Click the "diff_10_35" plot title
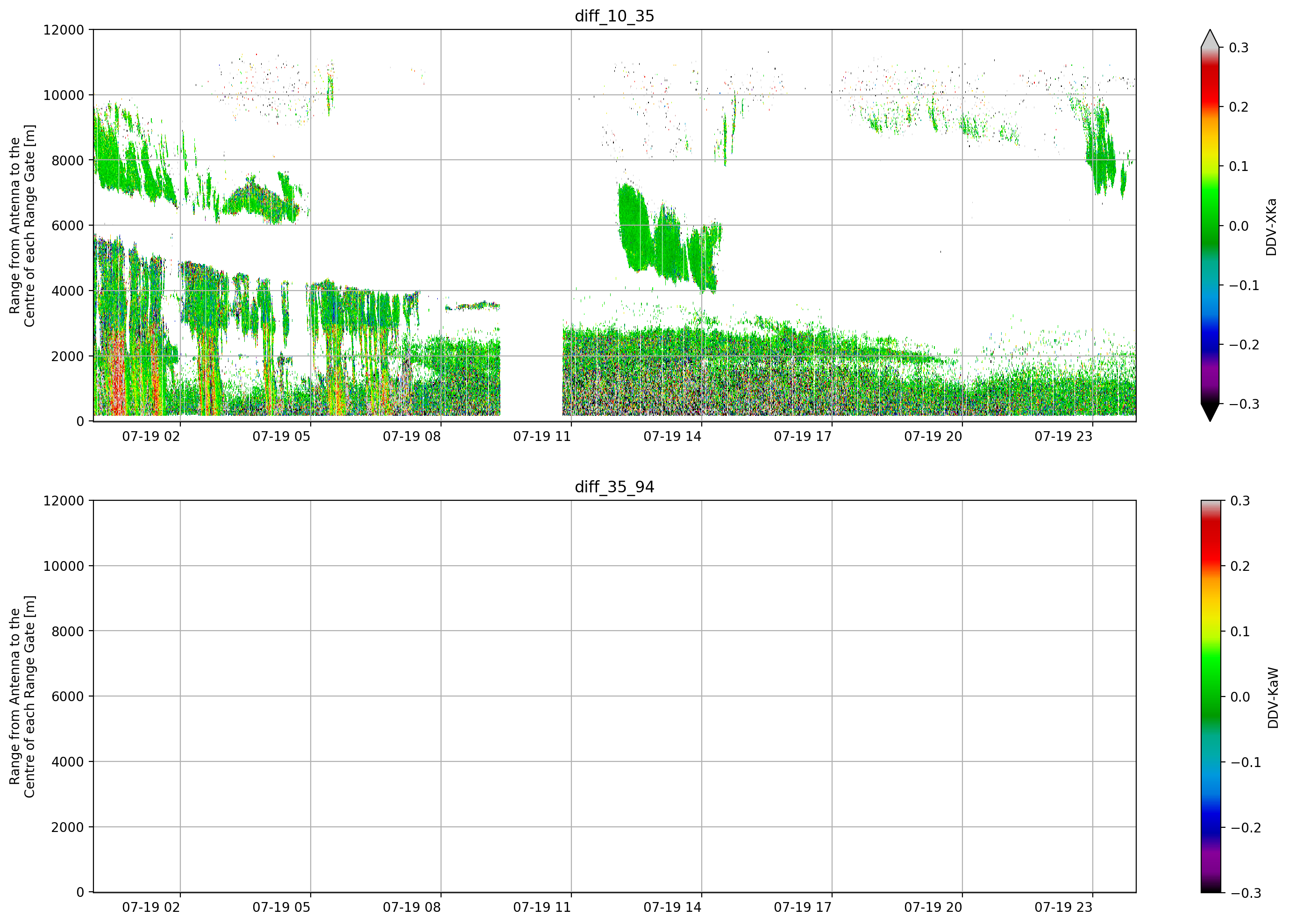The image size is (1289, 924). pos(614,16)
